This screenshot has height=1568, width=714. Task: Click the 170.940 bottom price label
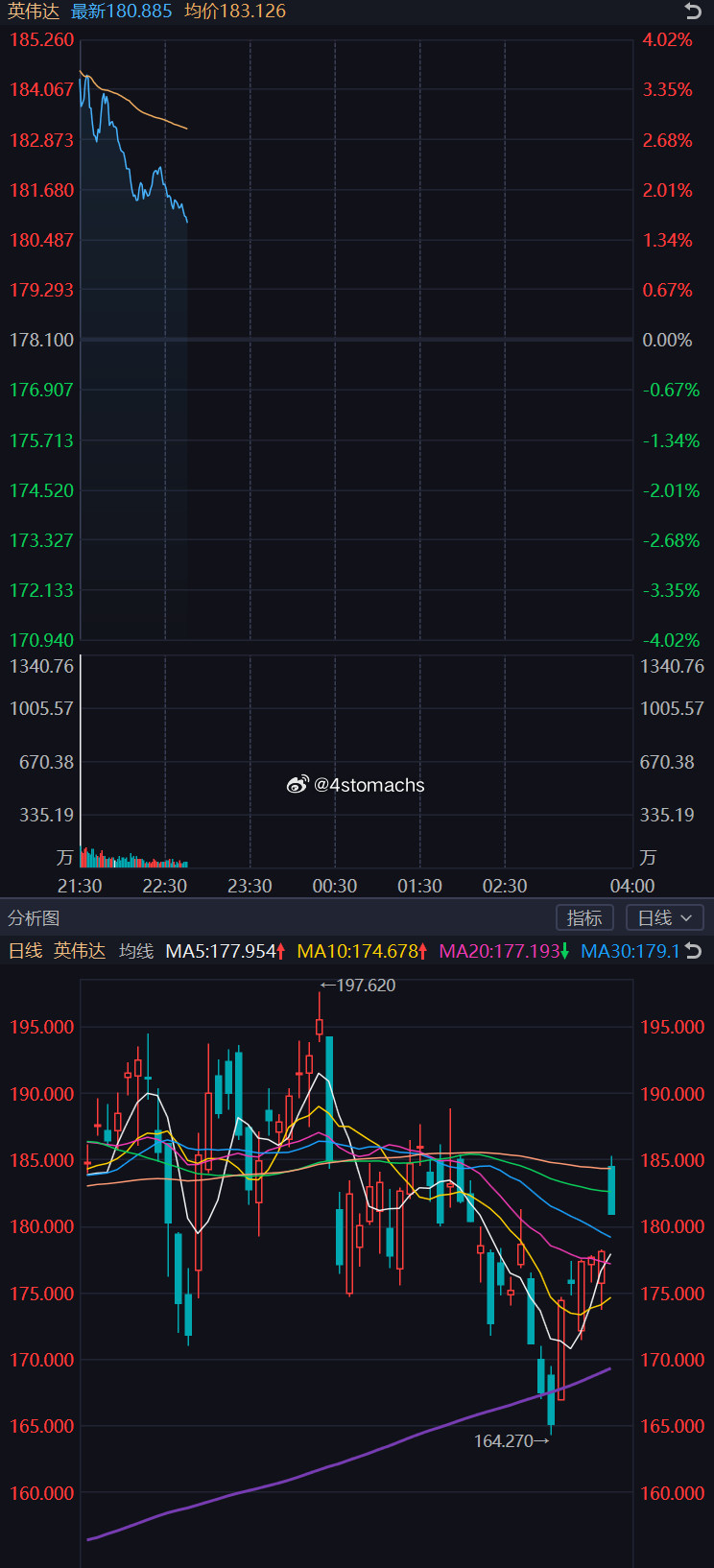click(x=41, y=640)
